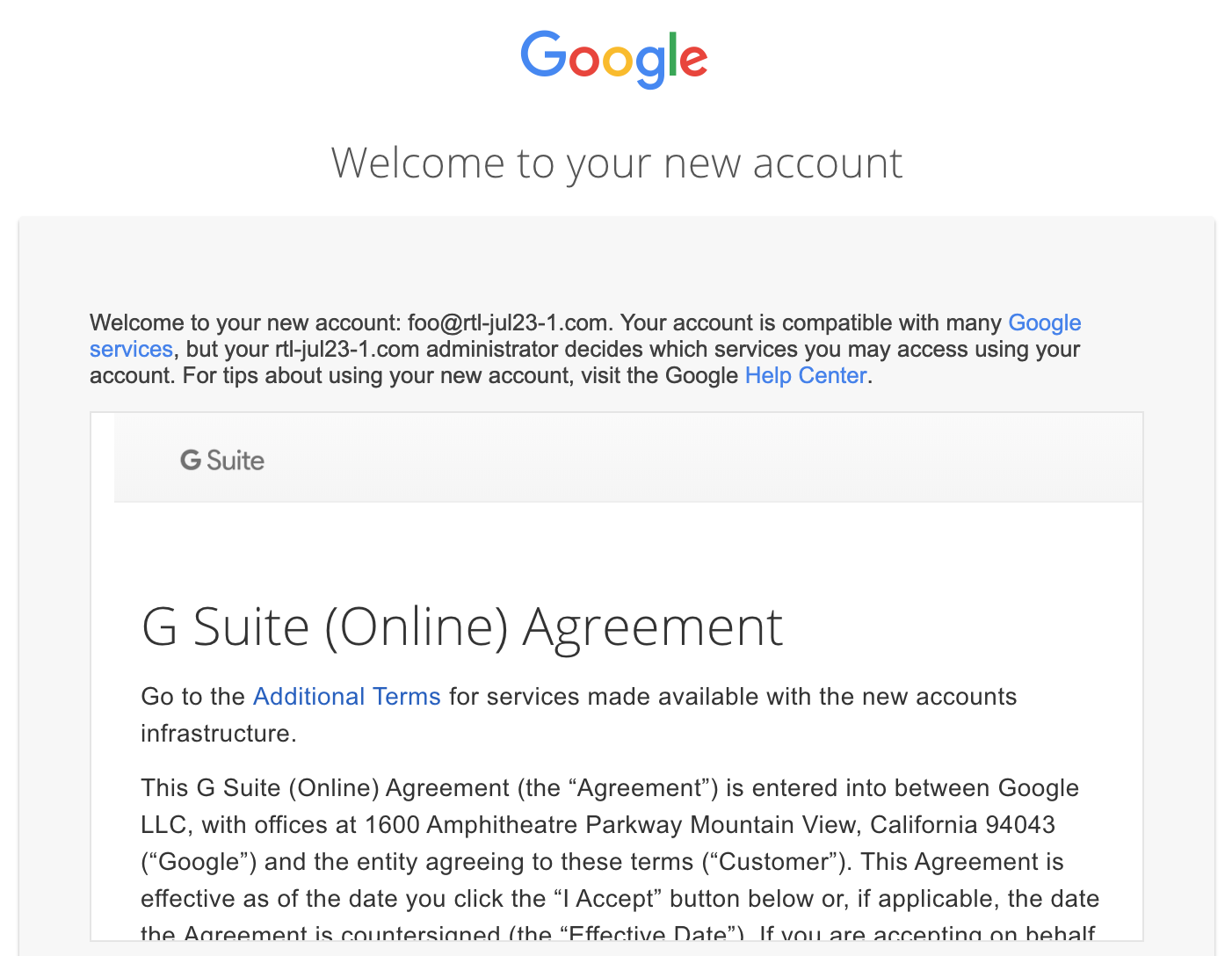Click the foo@rtl-jul23-1.com email address text
Screen dimensions: 1232x956
pos(507,322)
